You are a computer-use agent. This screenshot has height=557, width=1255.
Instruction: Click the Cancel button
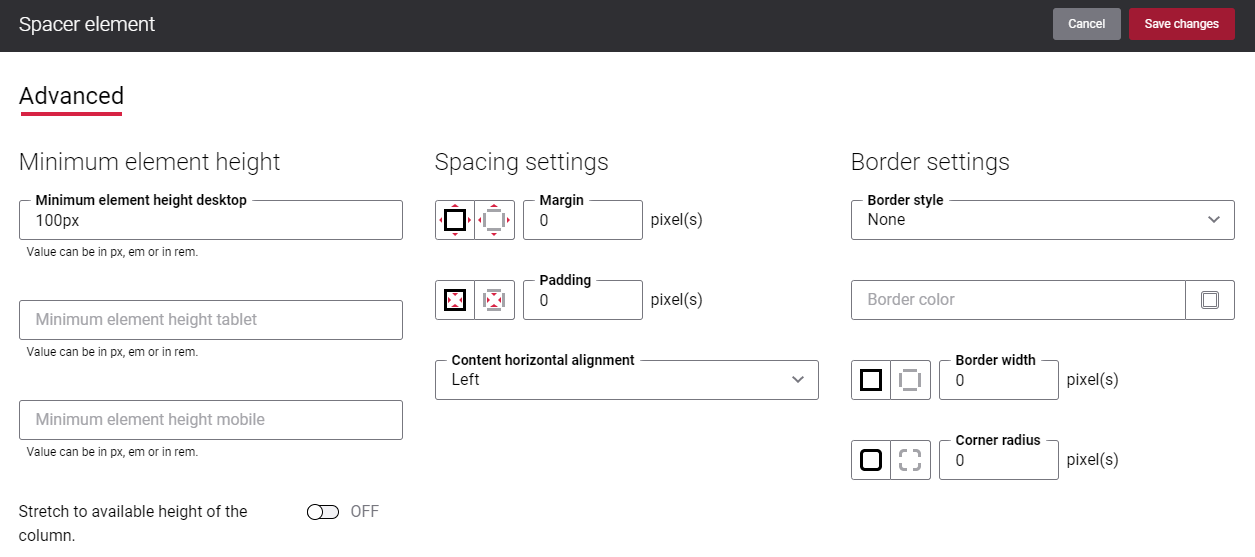[x=1087, y=24]
